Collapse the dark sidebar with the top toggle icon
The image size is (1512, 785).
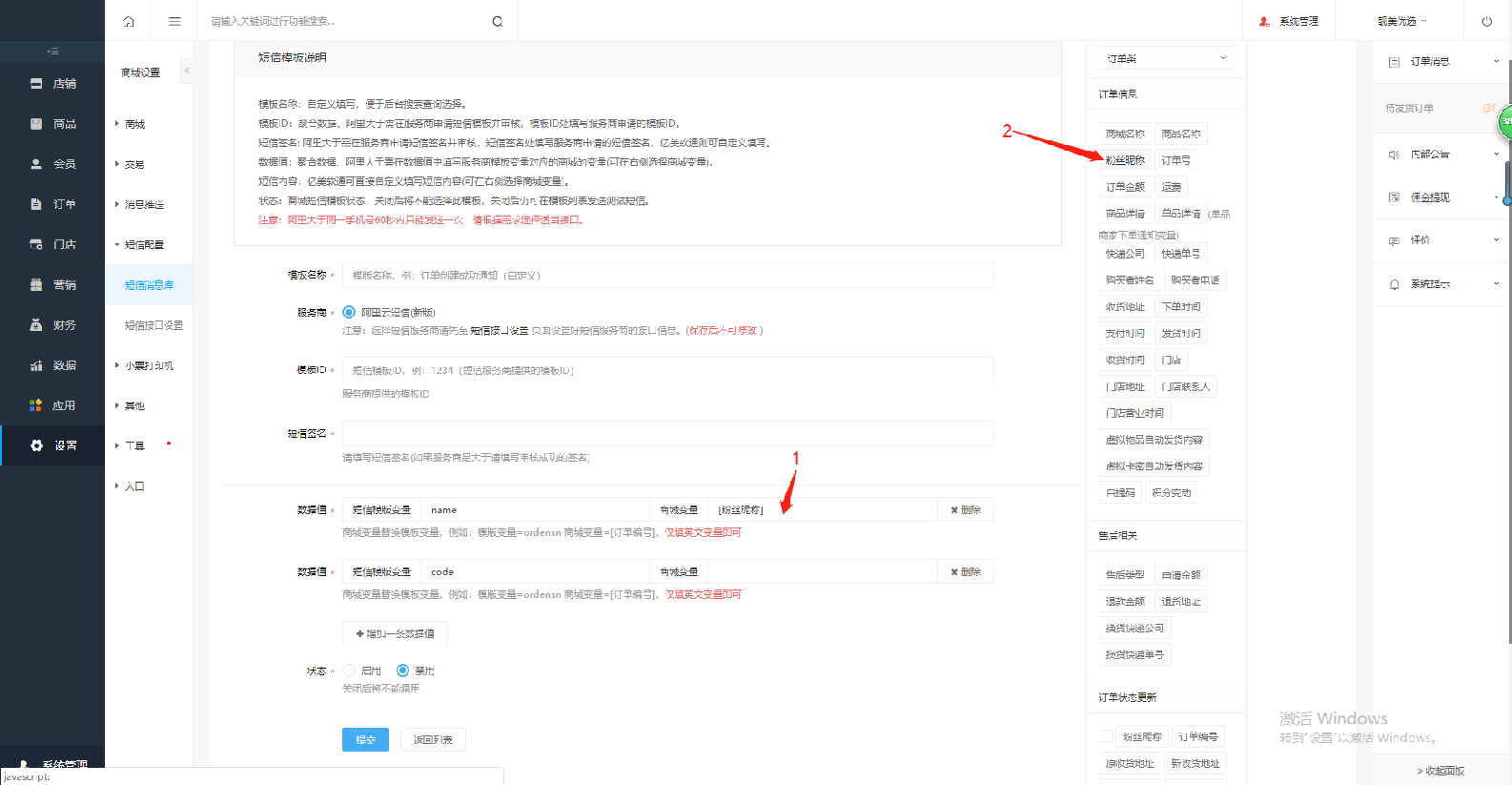52,51
